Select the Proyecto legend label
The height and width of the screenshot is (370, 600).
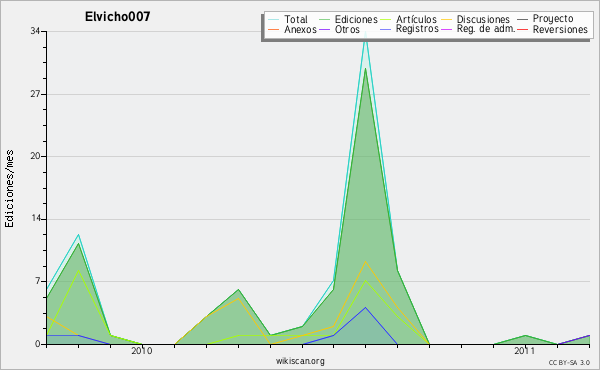click(553, 19)
